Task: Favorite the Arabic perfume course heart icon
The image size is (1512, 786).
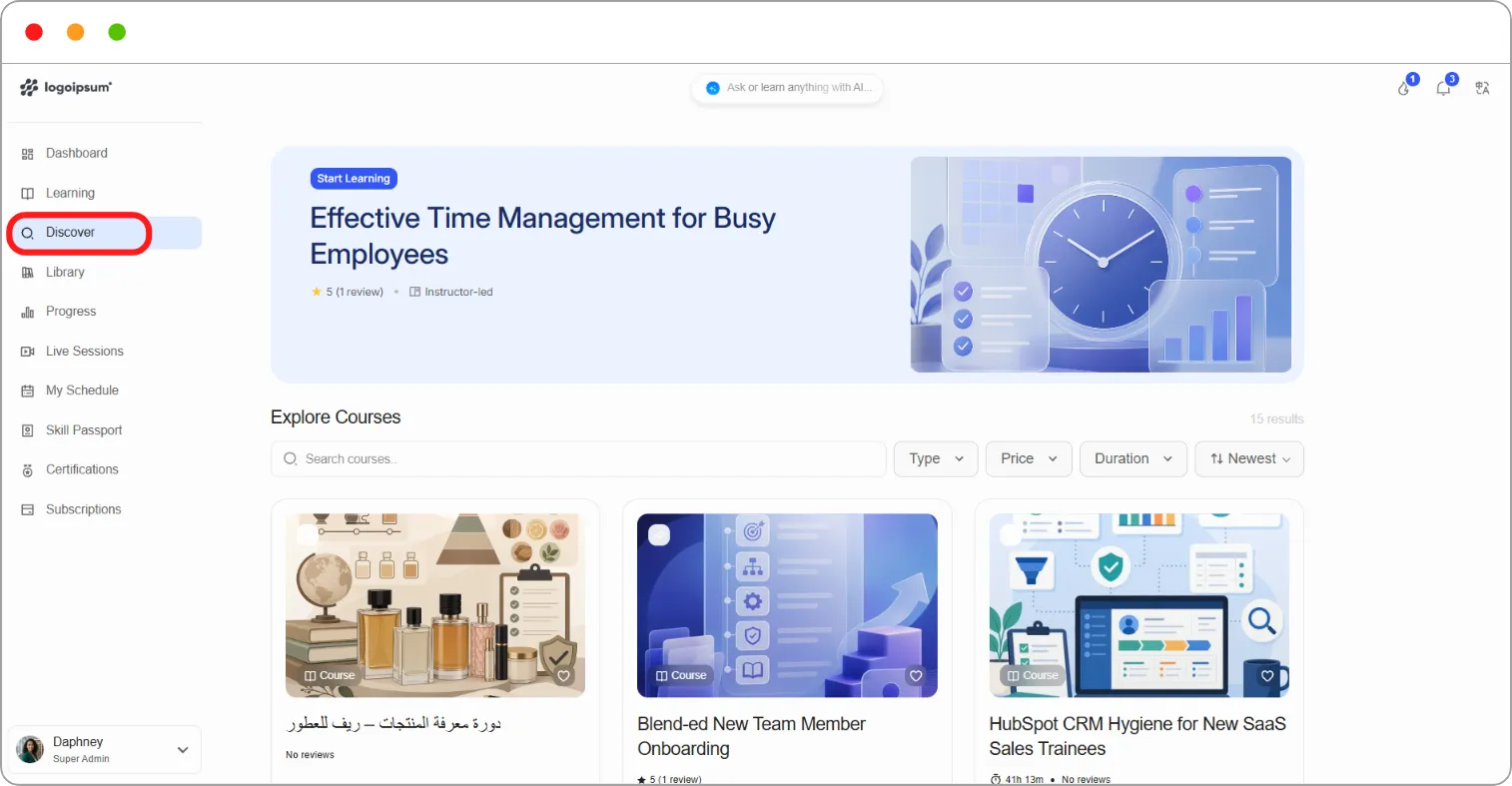Action: pyautogui.click(x=563, y=676)
